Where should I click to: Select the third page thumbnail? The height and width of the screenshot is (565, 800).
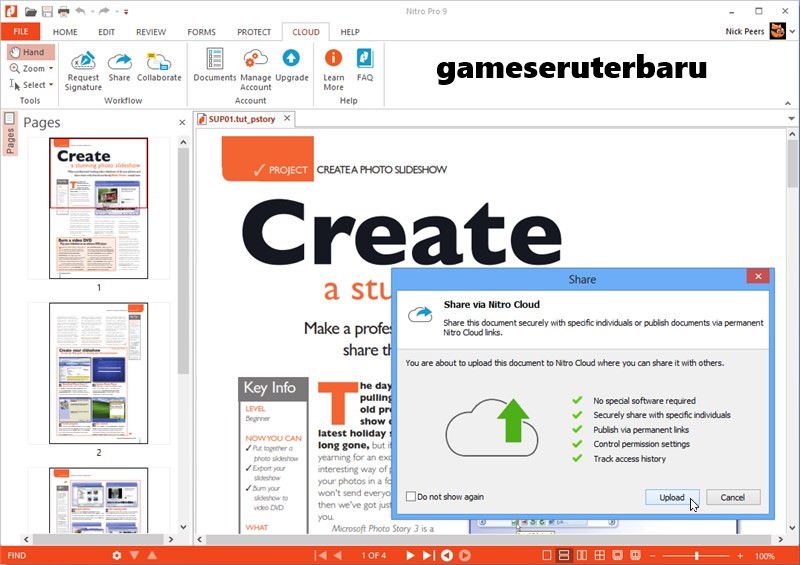(98, 500)
